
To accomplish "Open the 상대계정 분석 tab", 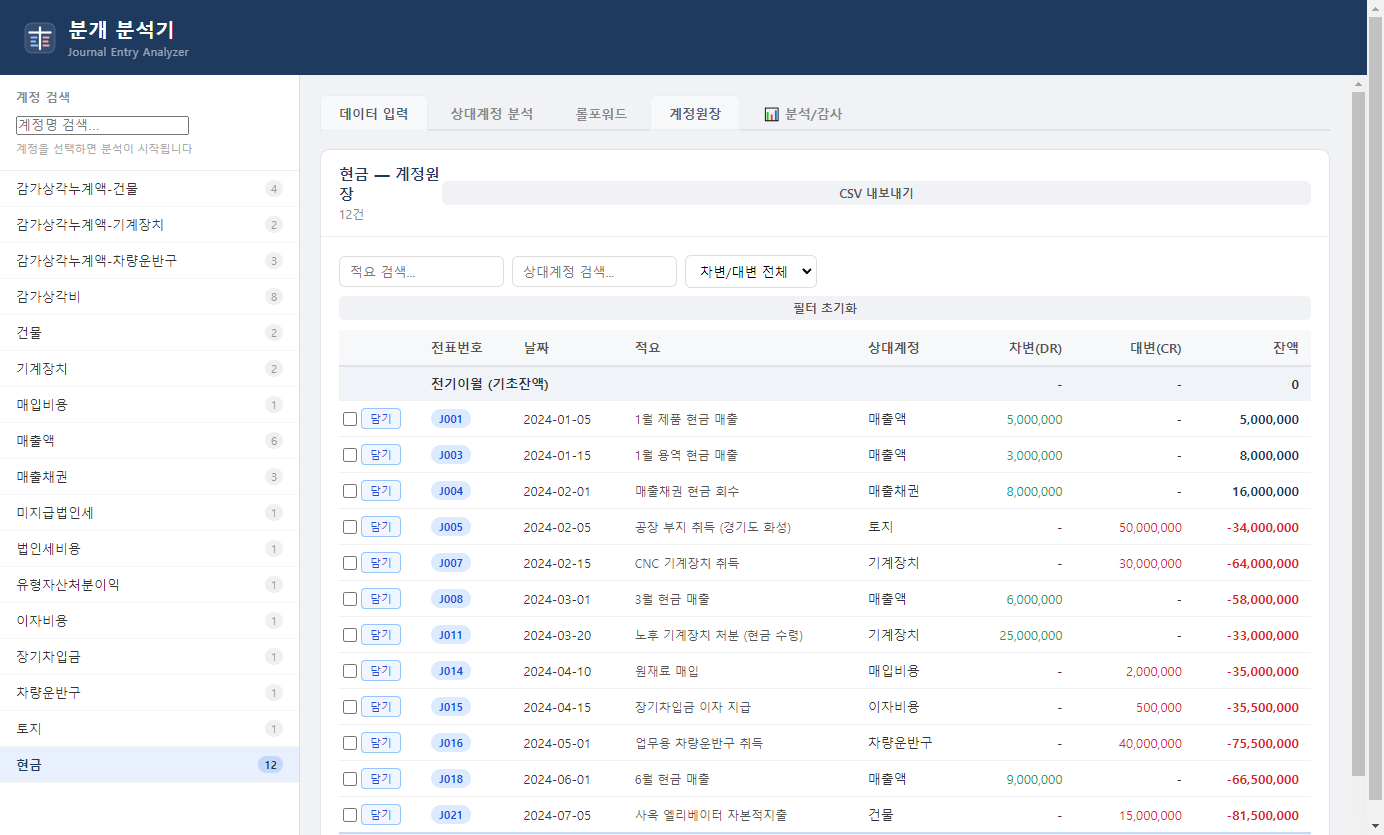I will (x=492, y=114).
